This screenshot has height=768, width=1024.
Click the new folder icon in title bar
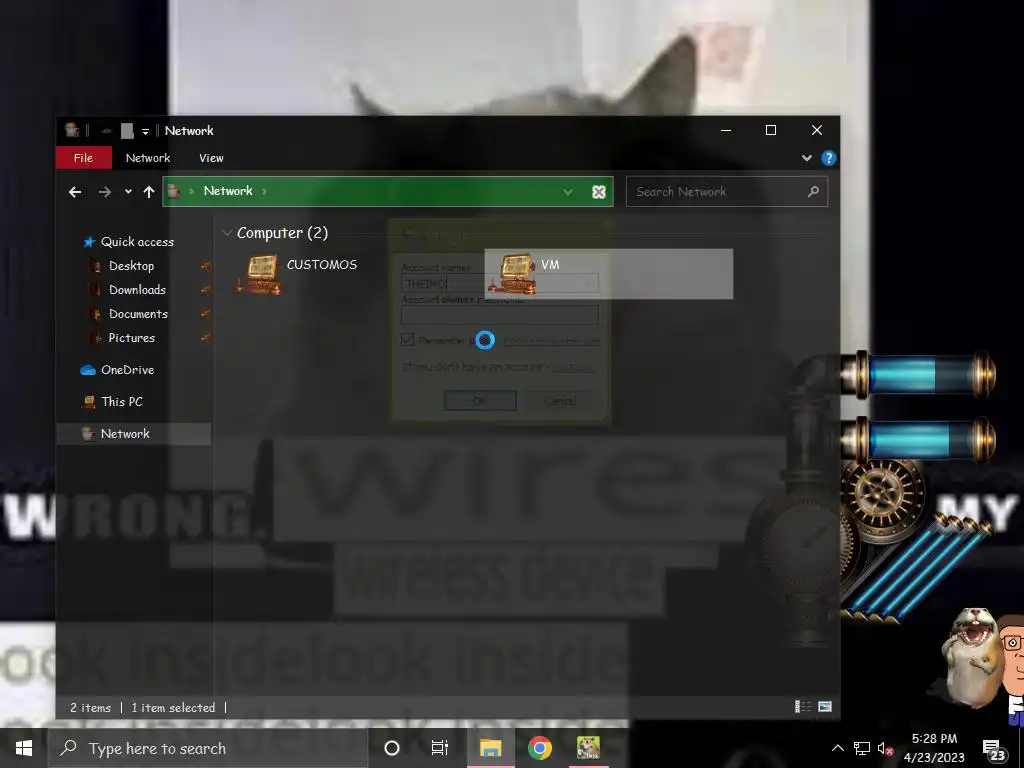[127, 131]
